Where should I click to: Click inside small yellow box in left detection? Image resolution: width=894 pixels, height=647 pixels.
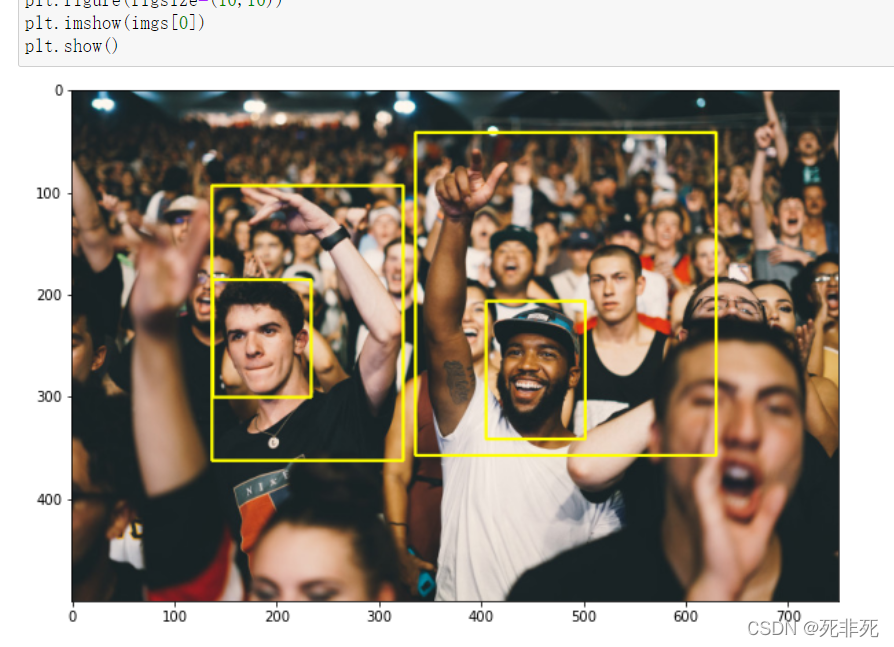[262, 338]
